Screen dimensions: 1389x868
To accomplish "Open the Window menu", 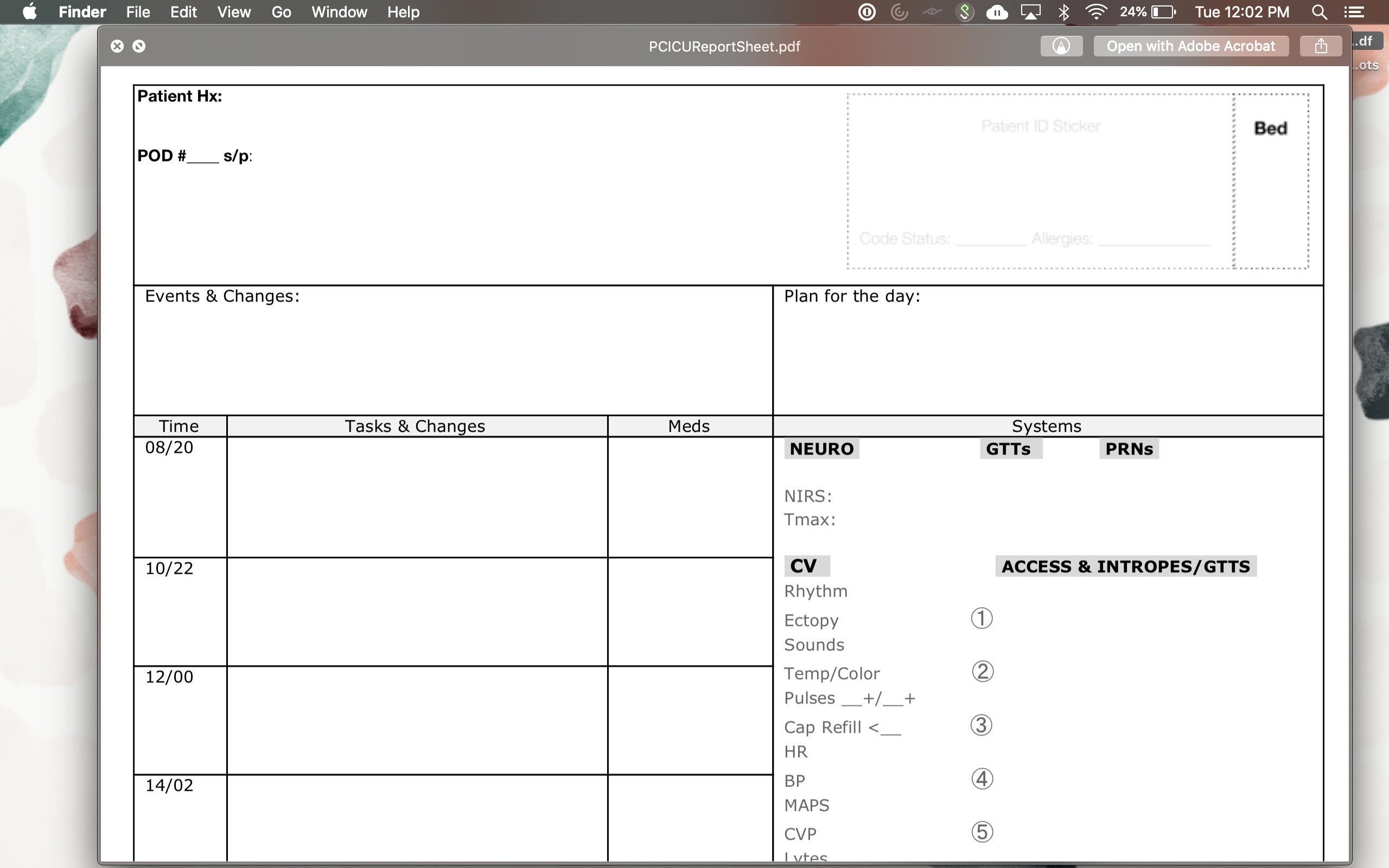I will [x=339, y=12].
